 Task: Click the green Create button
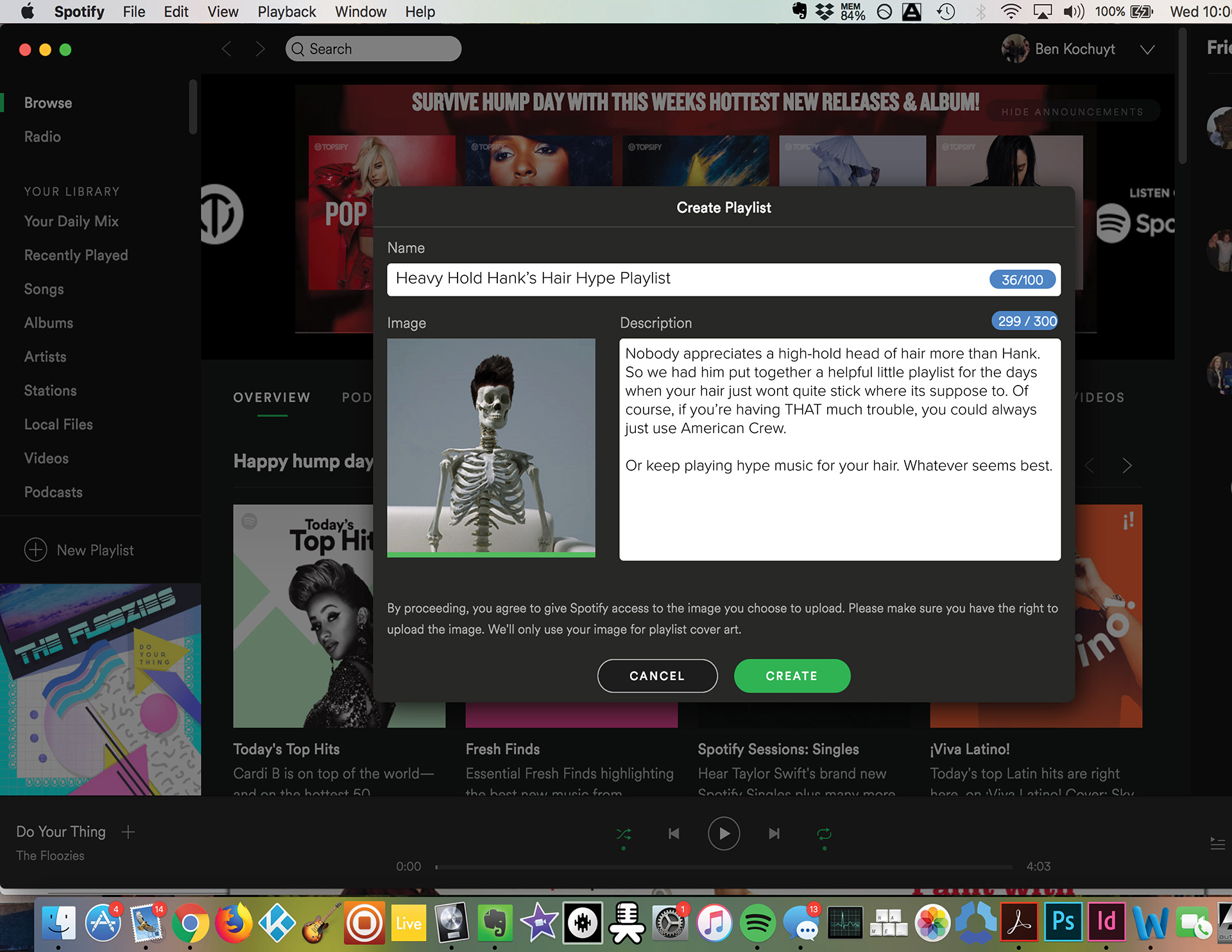(x=791, y=676)
